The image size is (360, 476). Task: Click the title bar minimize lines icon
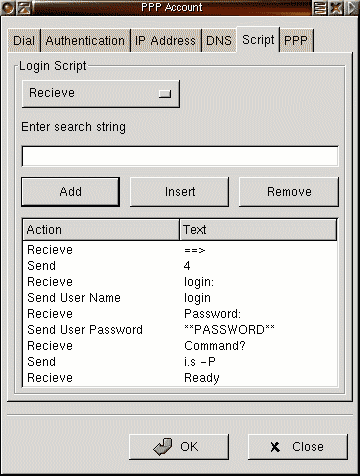click(320, 8)
